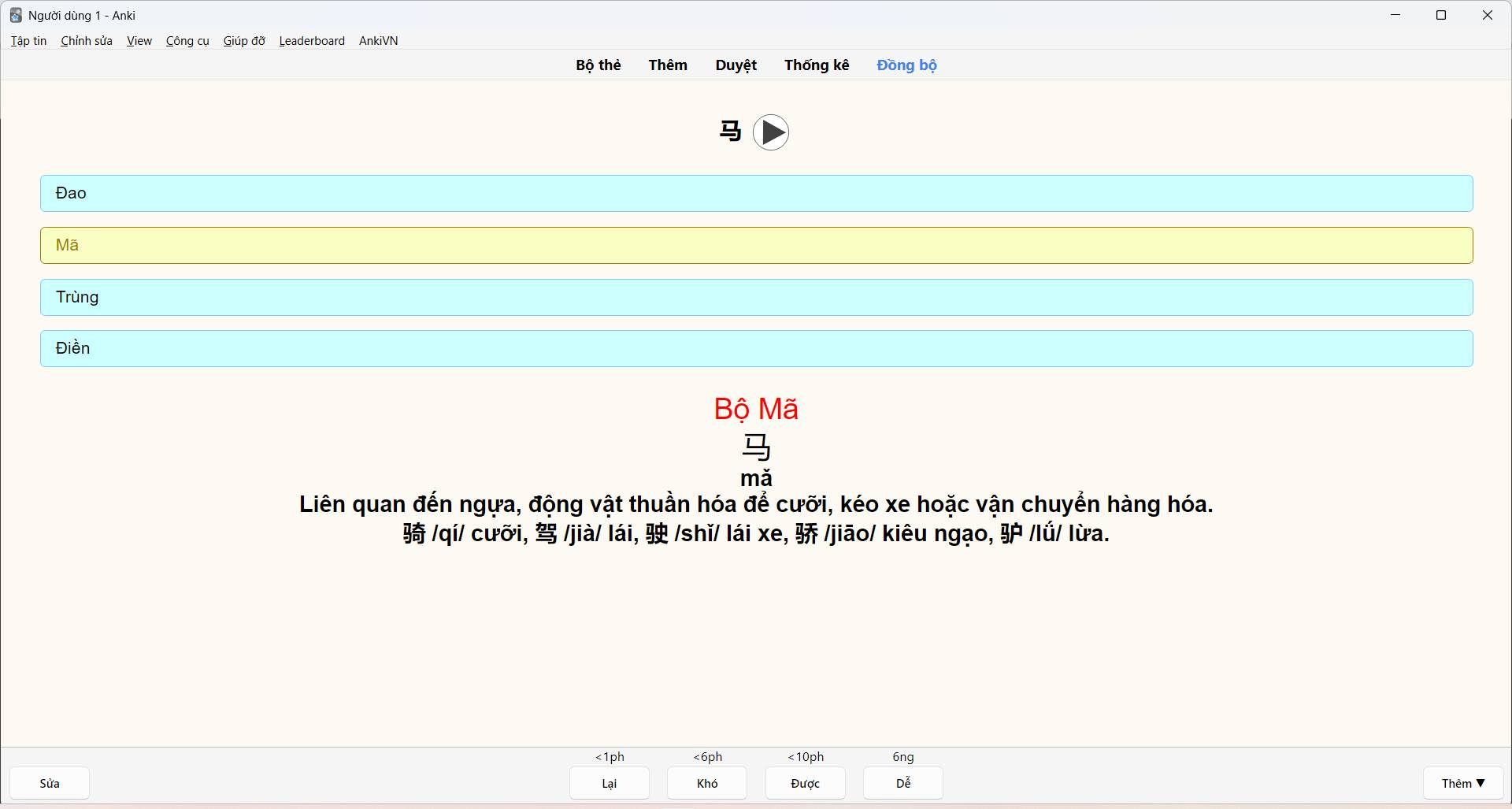Click the Anki app icon in title bar
The width and height of the screenshot is (1512, 809).
click(16, 15)
